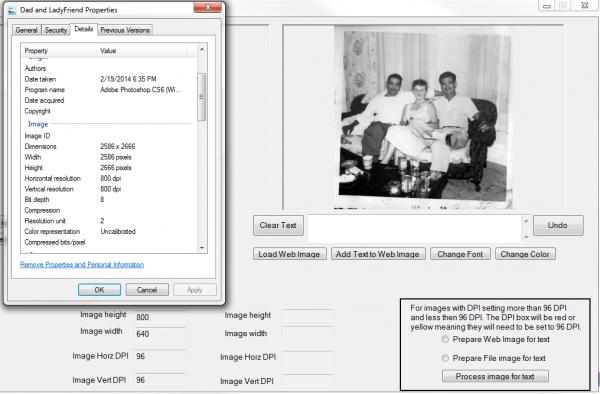
Task: Close the main application window
Action: [x=585, y=5]
